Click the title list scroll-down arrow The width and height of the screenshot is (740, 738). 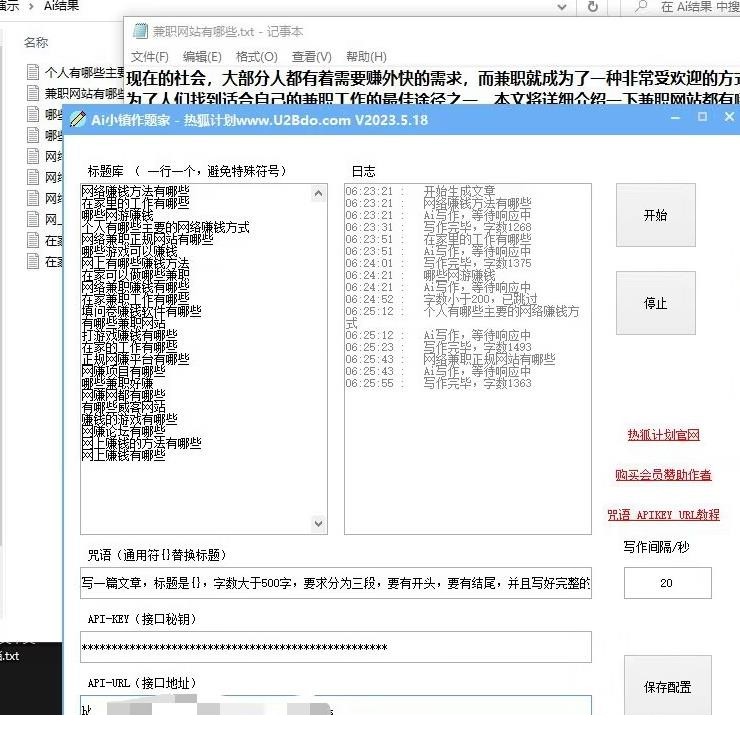(319, 523)
